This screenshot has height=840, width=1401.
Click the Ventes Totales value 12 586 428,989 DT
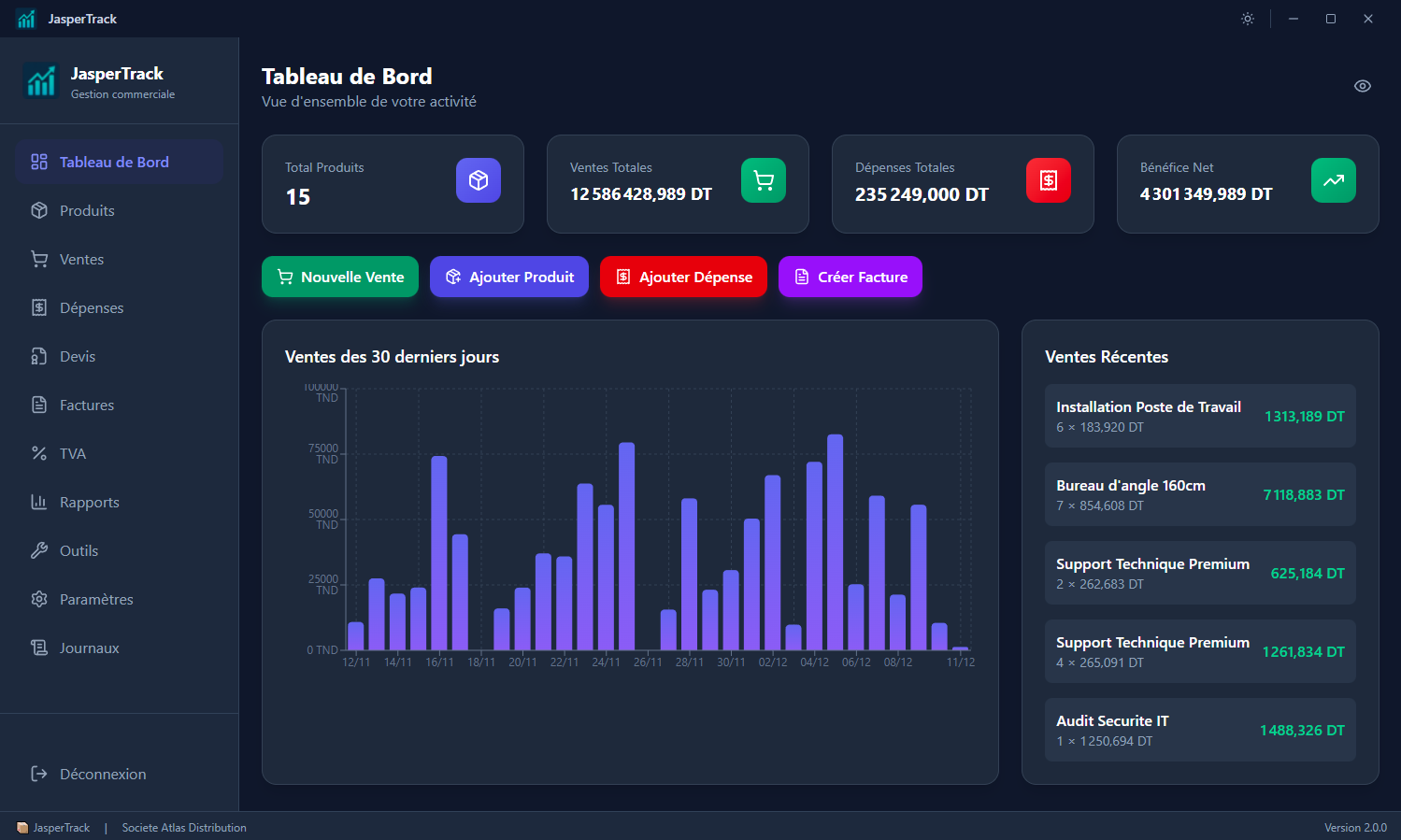click(641, 194)
